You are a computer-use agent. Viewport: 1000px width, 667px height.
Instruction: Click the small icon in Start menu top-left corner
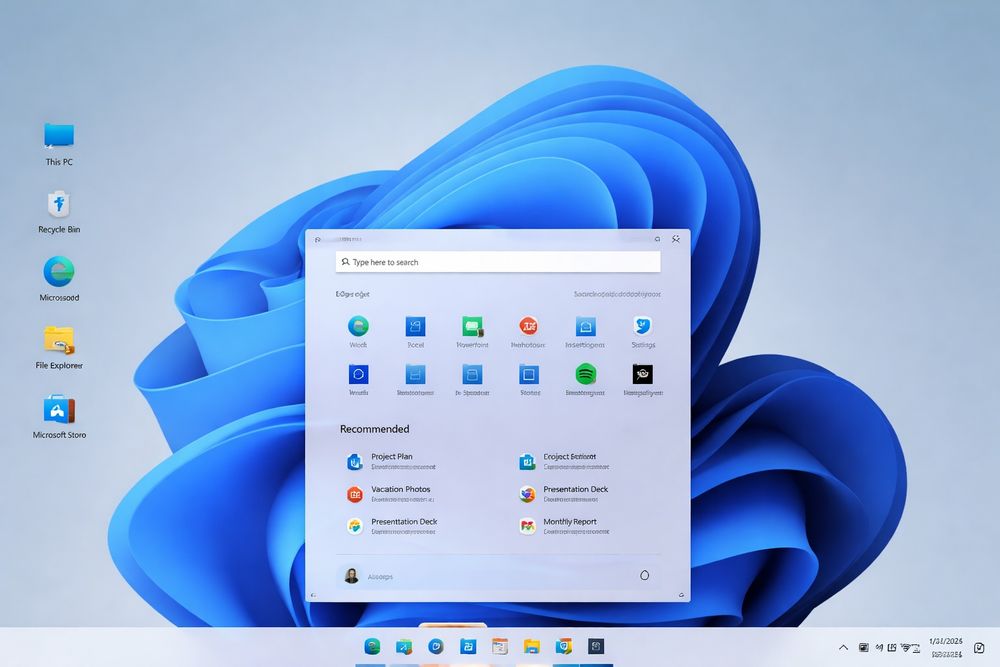(318, 240)
